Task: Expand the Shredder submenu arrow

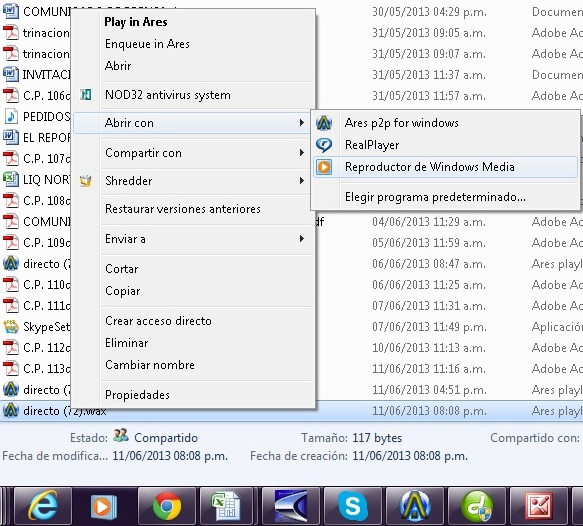Action: click(302, 181)
